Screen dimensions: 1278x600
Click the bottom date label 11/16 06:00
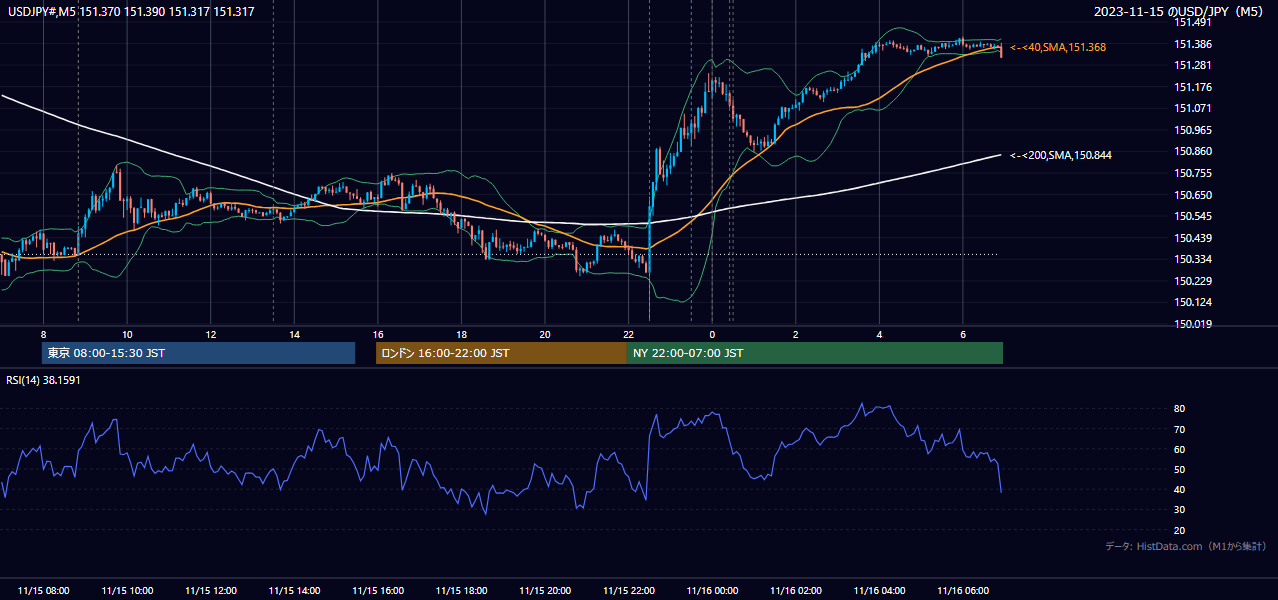tap(963, 591)
